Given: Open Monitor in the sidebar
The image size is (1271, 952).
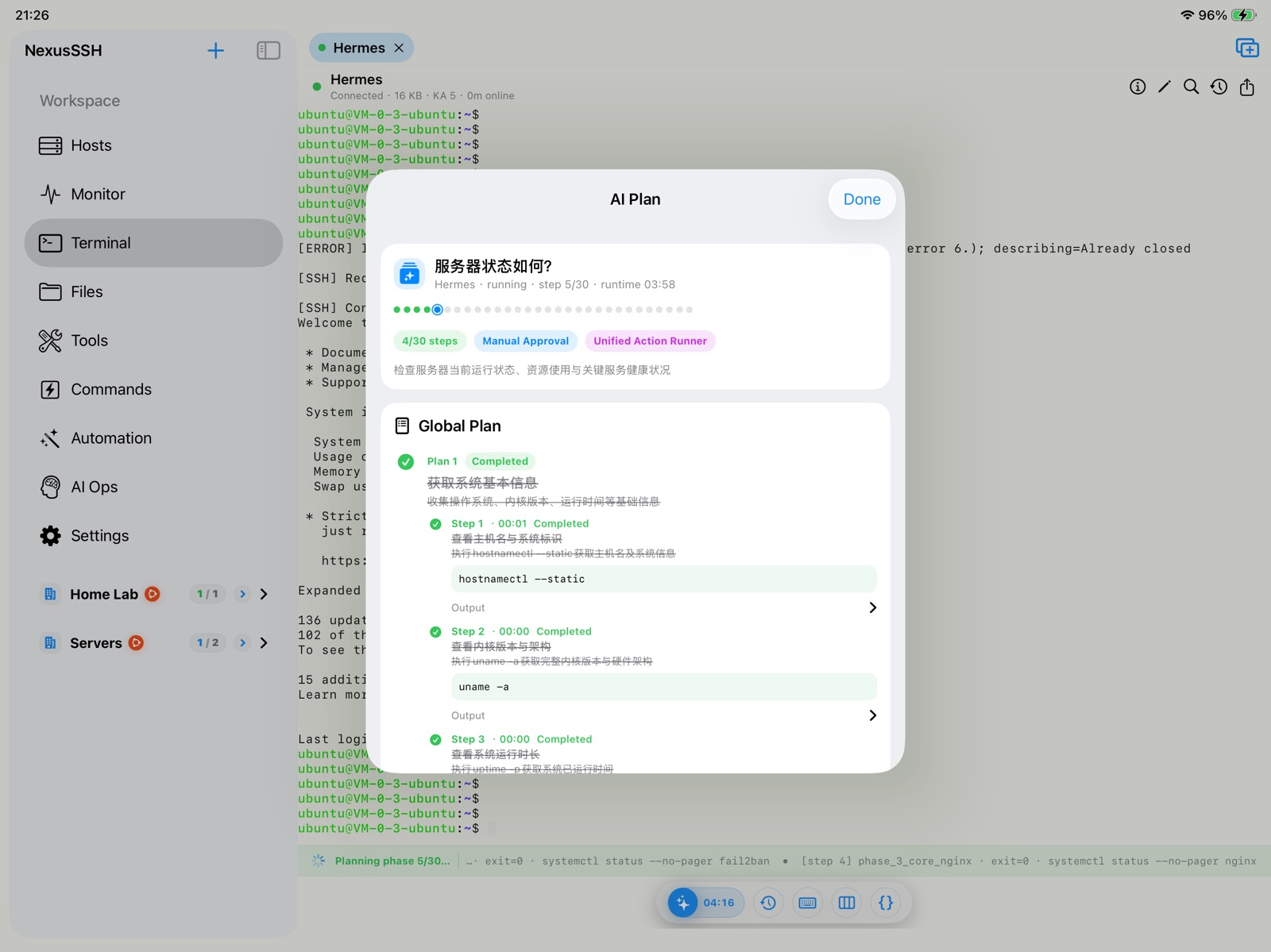Looking at the screenshot, I should (x=153, y=195).
